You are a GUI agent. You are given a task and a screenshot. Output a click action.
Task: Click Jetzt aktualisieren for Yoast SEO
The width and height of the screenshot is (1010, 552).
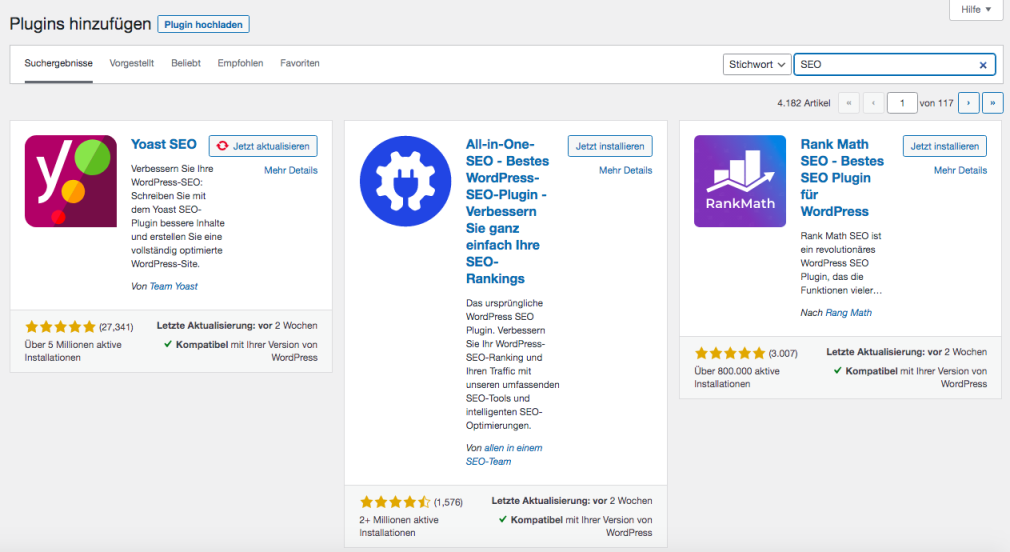coord(263,146)
